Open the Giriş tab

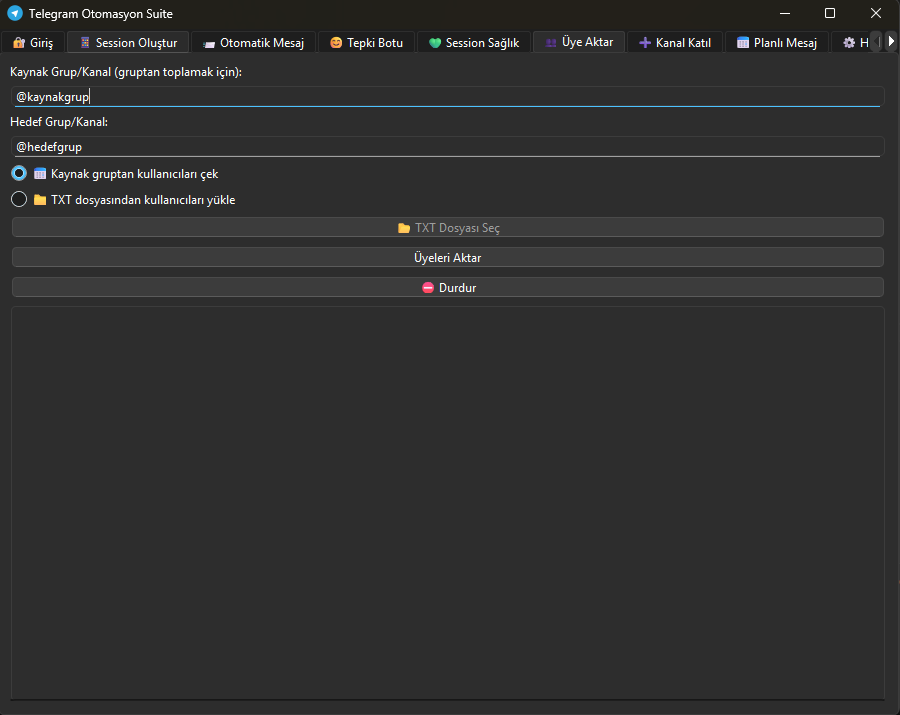coord(33,42)
